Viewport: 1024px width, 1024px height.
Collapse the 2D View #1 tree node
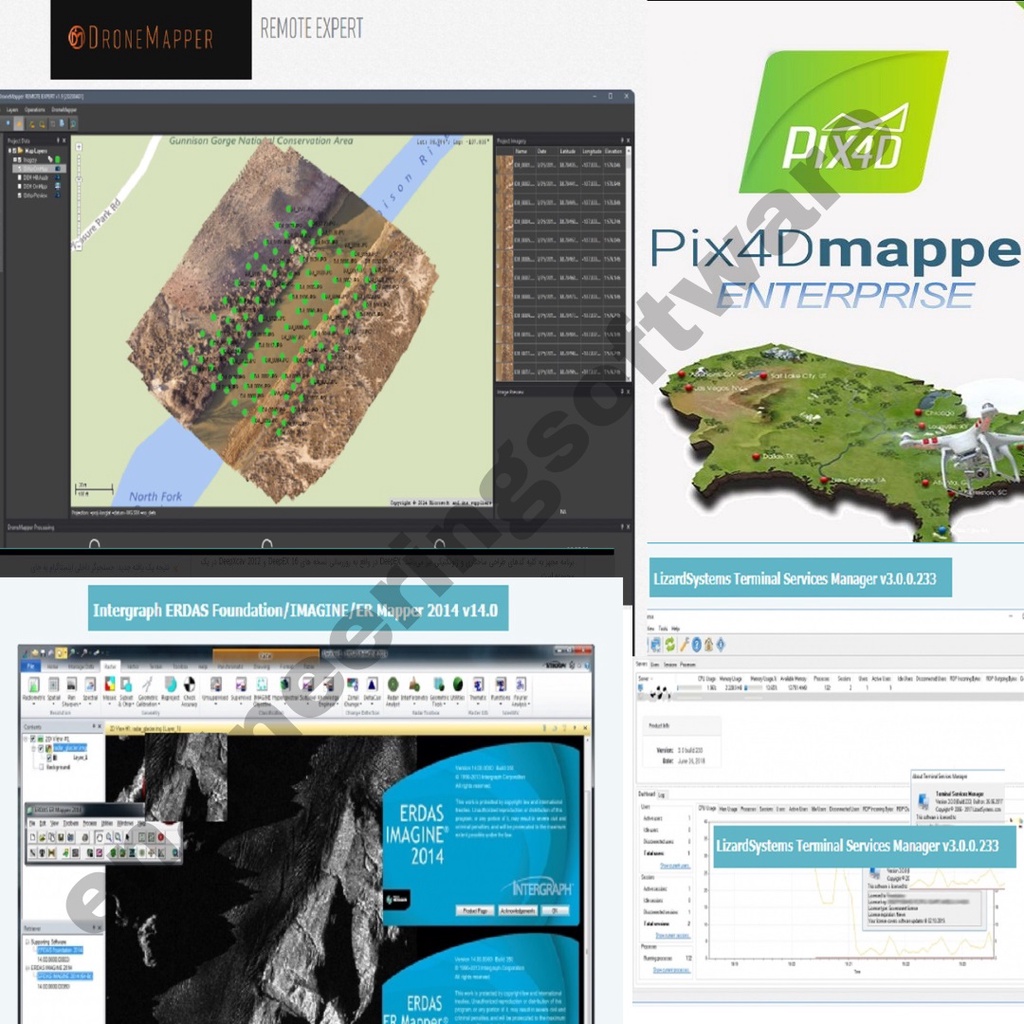[x=27, y=739]
